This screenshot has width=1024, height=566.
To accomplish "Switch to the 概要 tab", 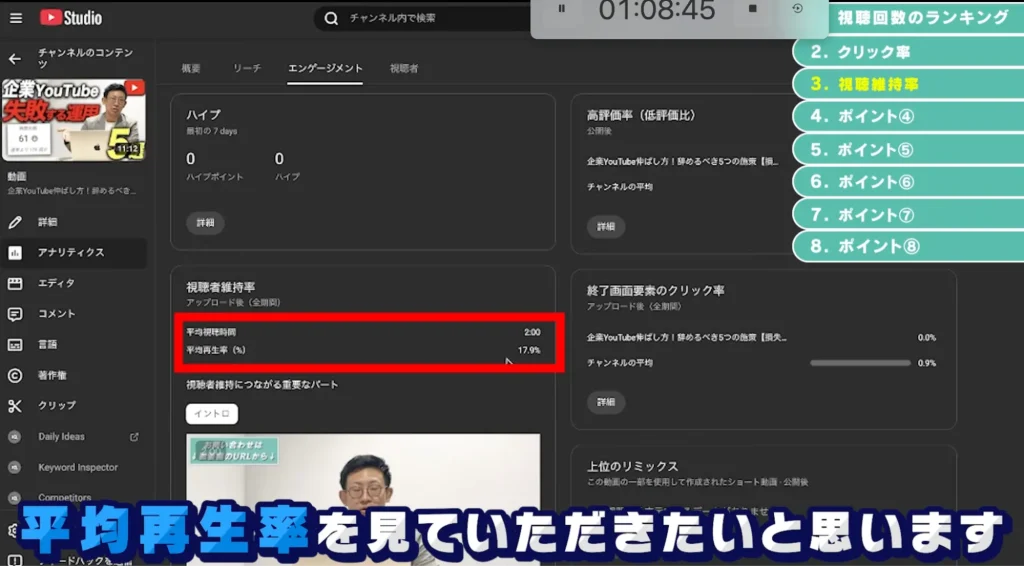I will (191, 68).
